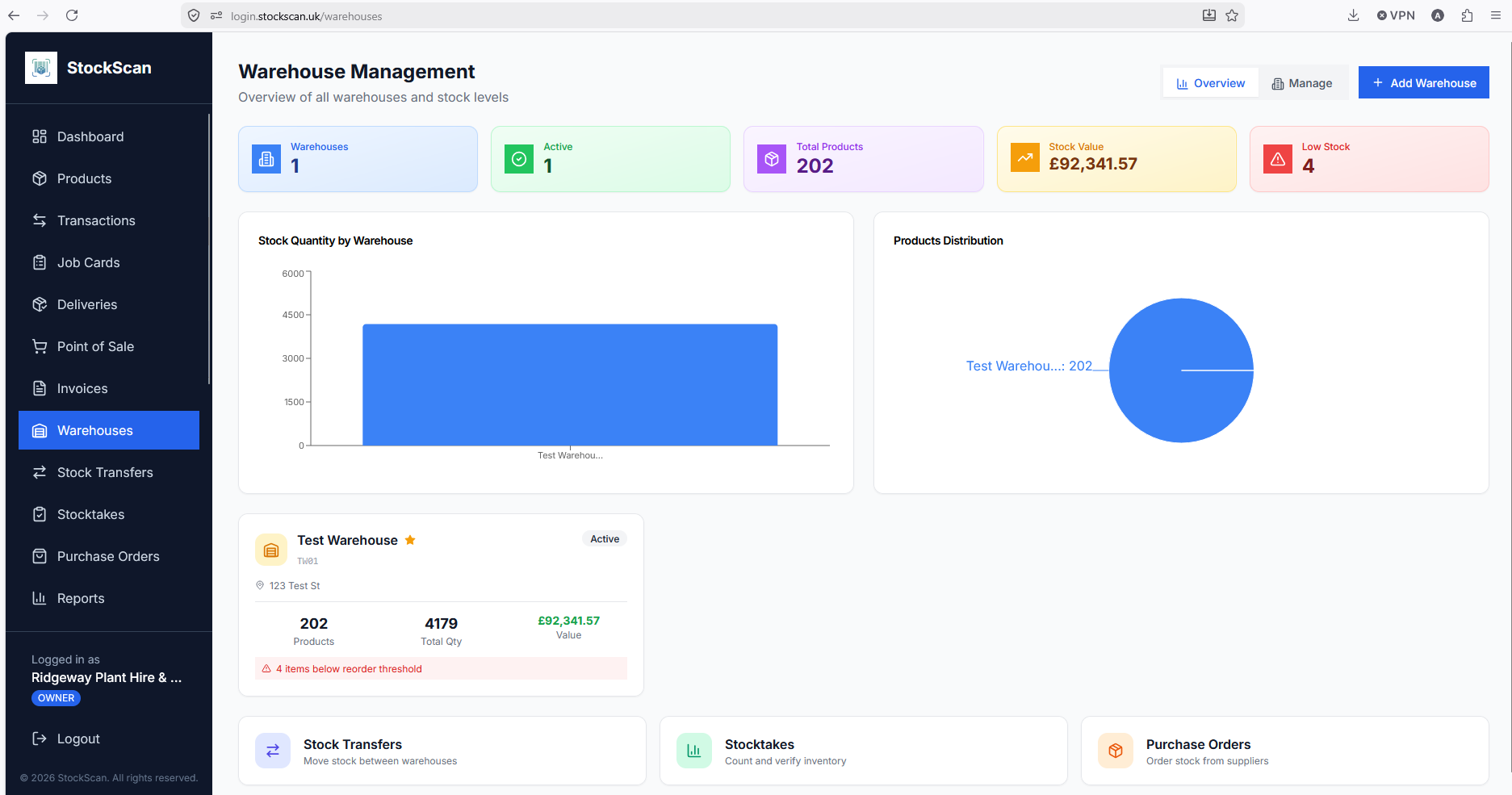Open Products in the sidebar

click(109, 178)
